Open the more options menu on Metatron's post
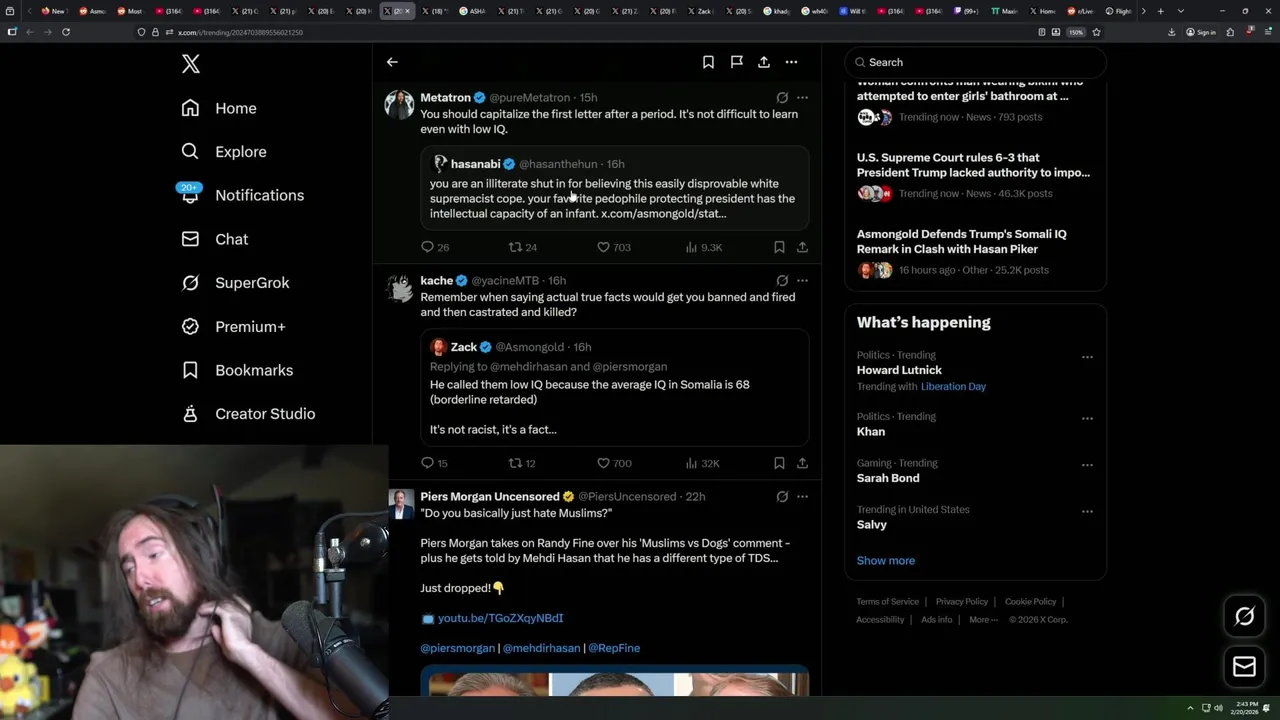Screen dimensions: 1280x720 coord(802,98)
